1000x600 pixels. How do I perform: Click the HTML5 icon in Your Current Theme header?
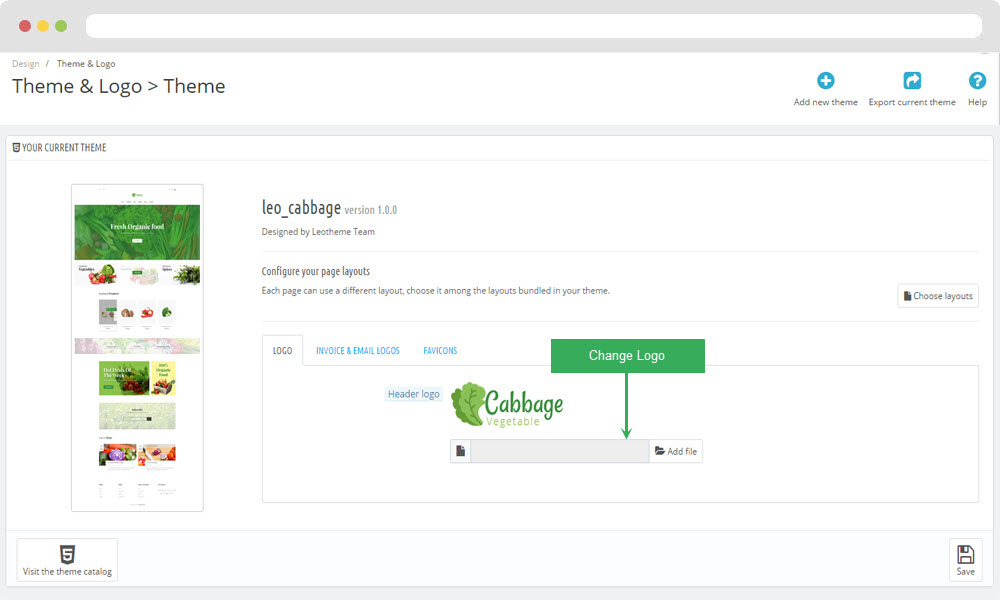pos(16,148)
